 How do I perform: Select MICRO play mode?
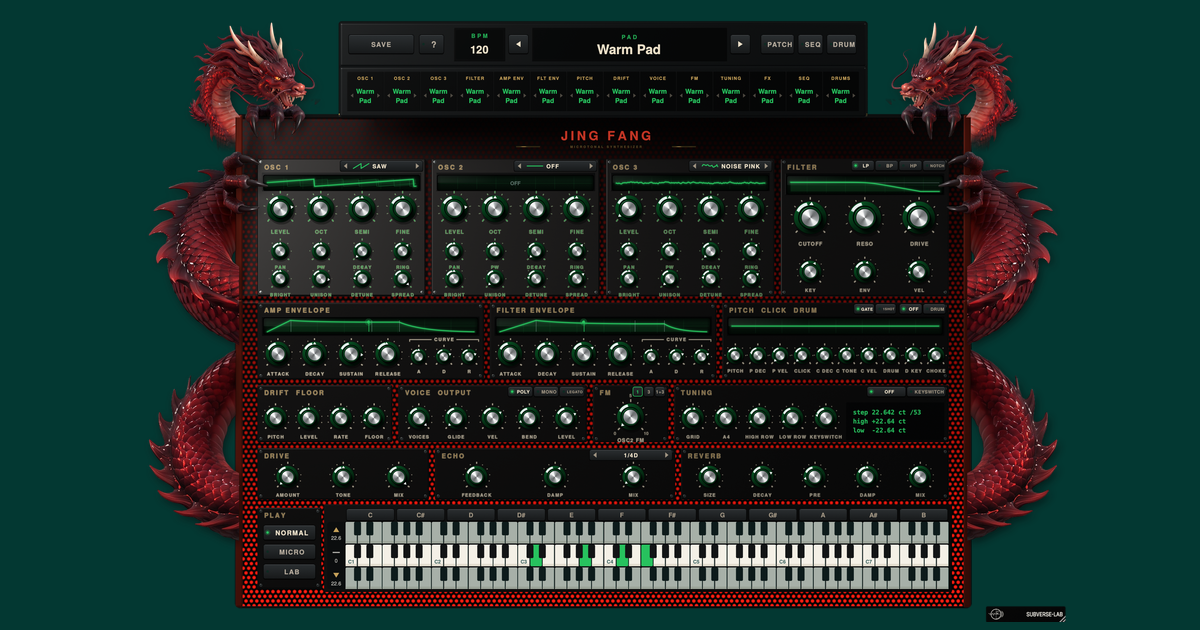coord(289,552)
